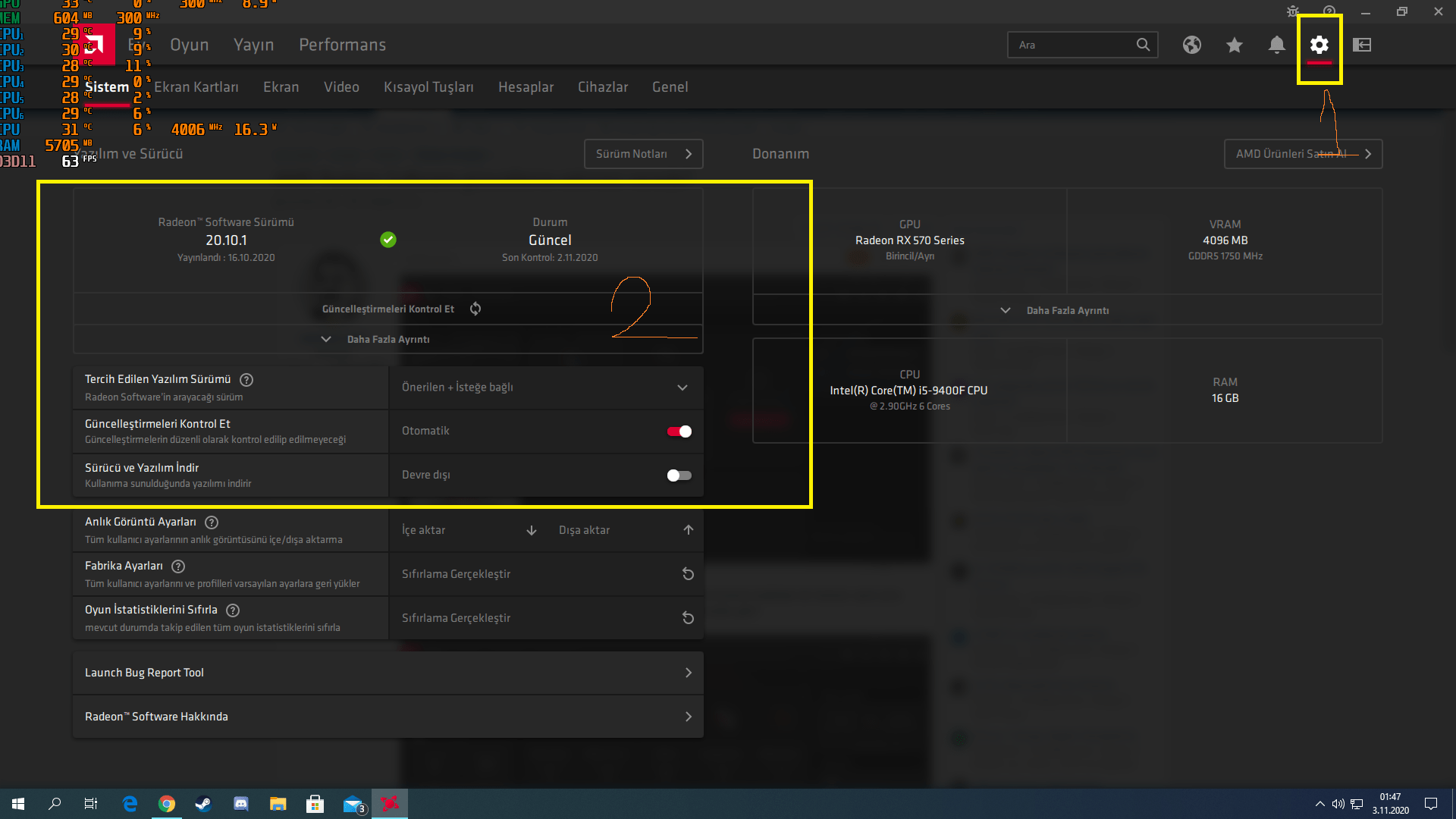Click the bug report icon in title bar
Screen dimensions: 1456x819
1293,11
